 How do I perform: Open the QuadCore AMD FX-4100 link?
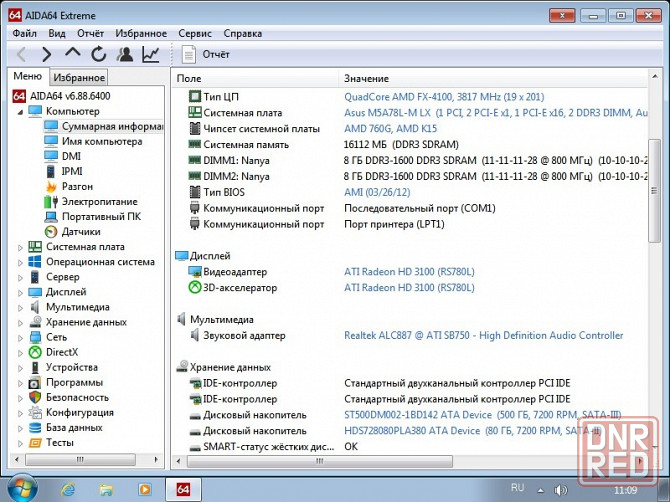pos(444,97)
